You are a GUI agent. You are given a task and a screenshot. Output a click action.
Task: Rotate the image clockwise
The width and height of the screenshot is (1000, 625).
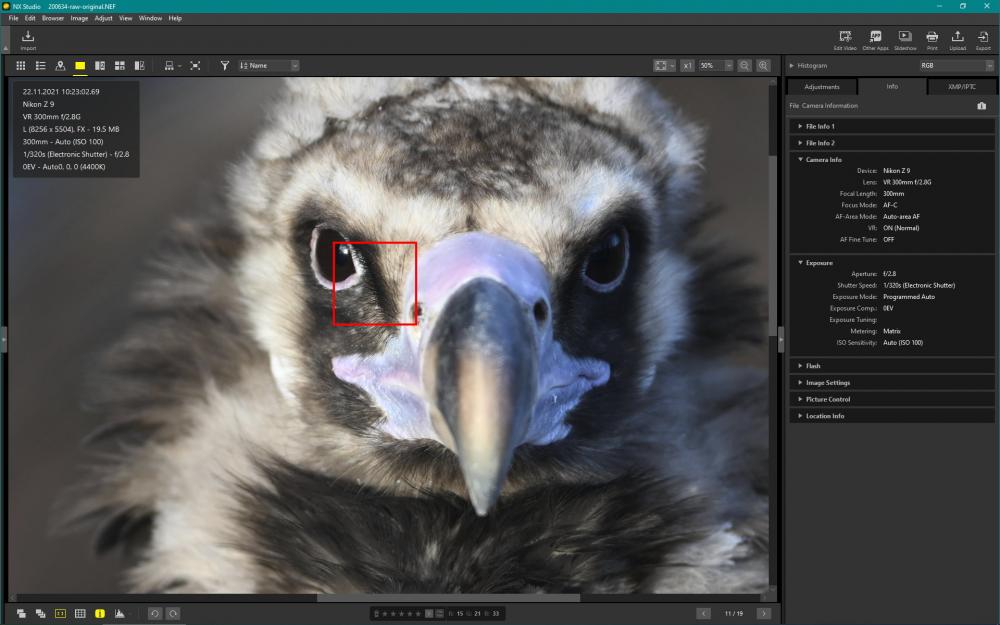(173, 614)
